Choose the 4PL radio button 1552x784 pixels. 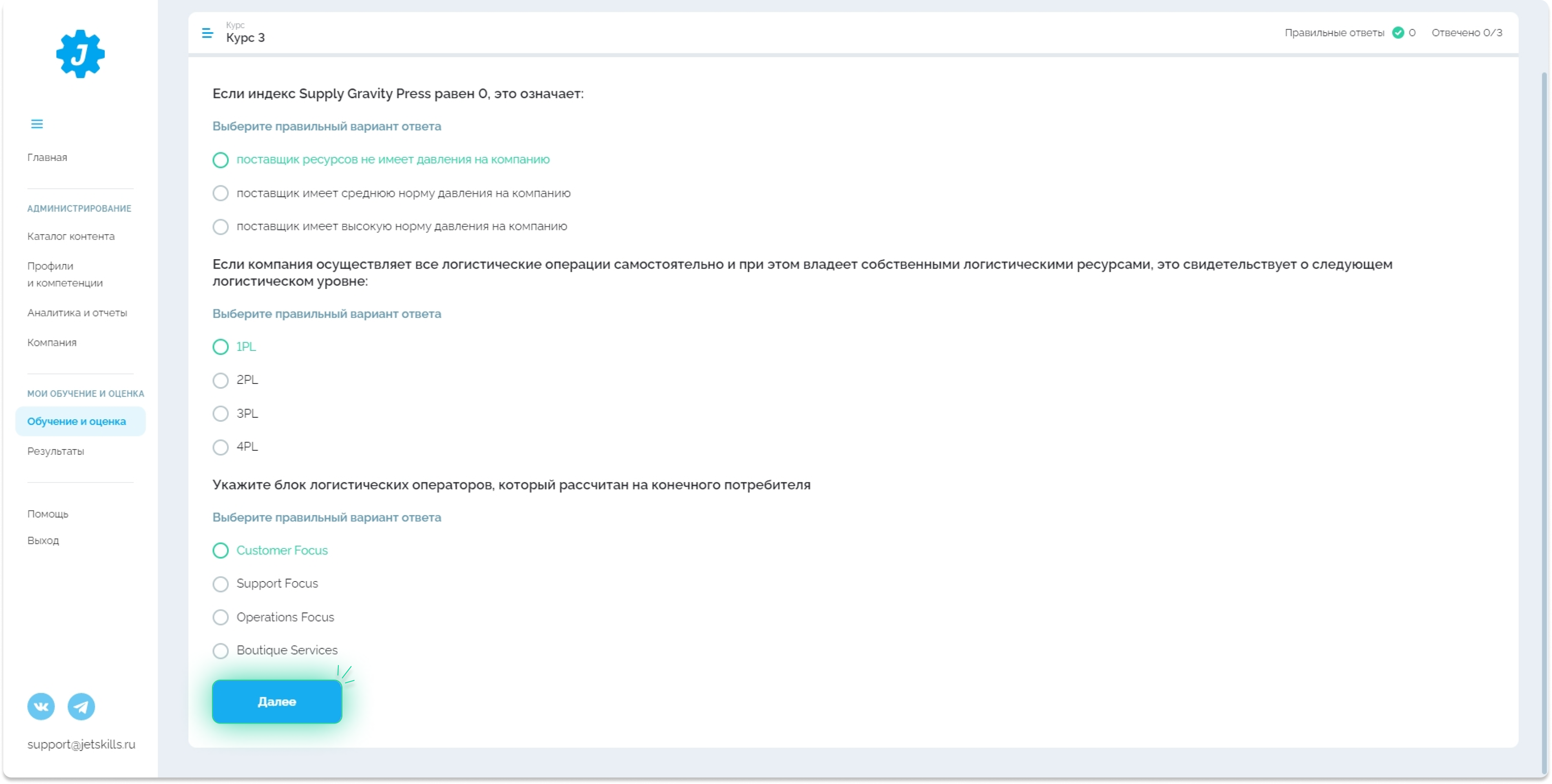point(221,447)
